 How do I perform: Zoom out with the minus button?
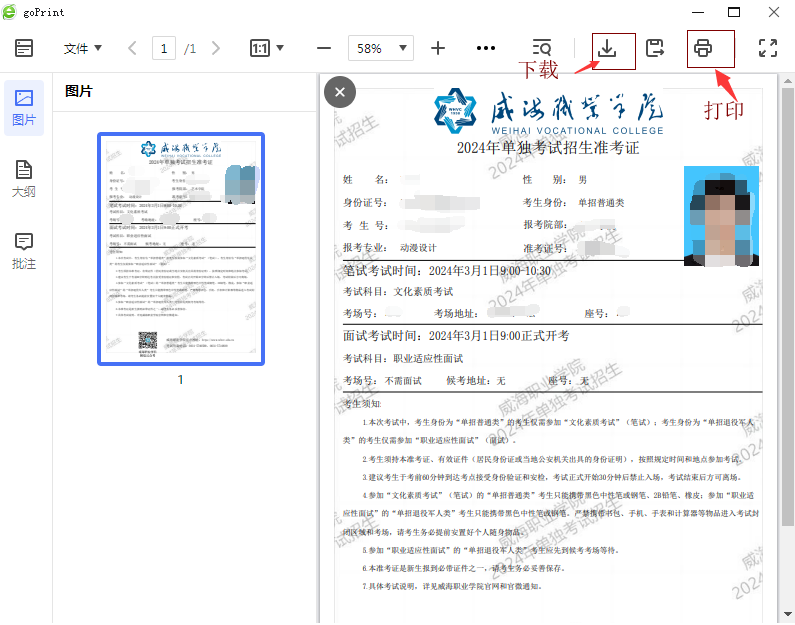[323, 48]
